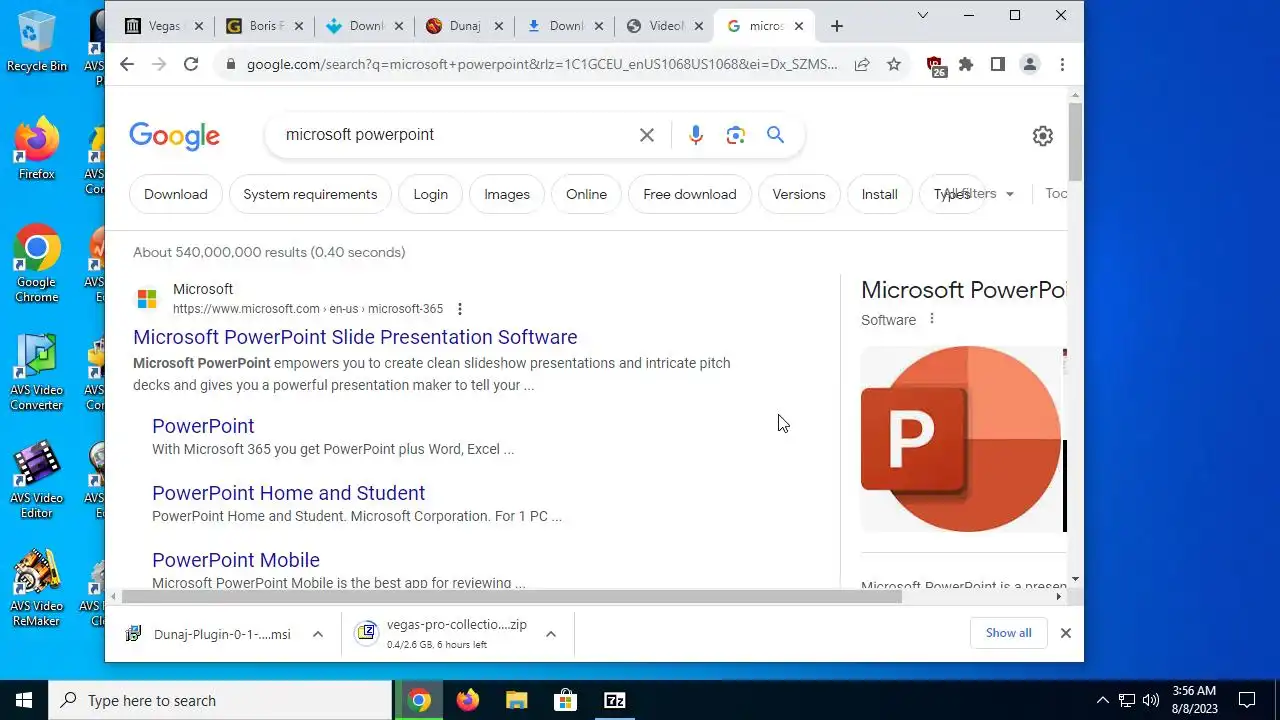The width and height of the screenshot is (1280, 720).
Task: Open knowledge panel Software more options dots
Action: point(932,319)
